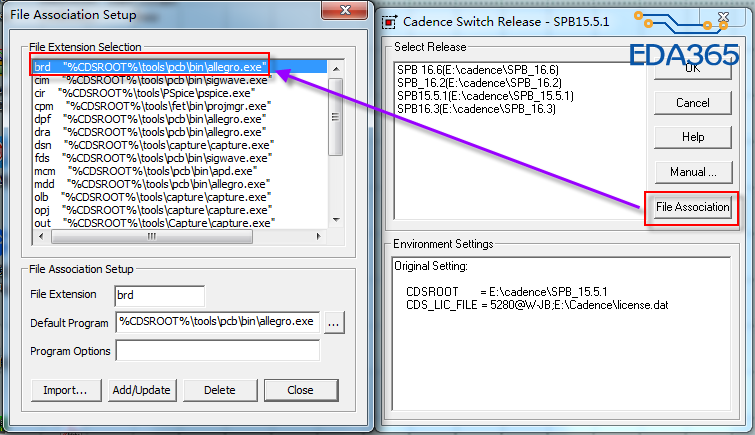Open Help in Switch Release window

[693, 137]
